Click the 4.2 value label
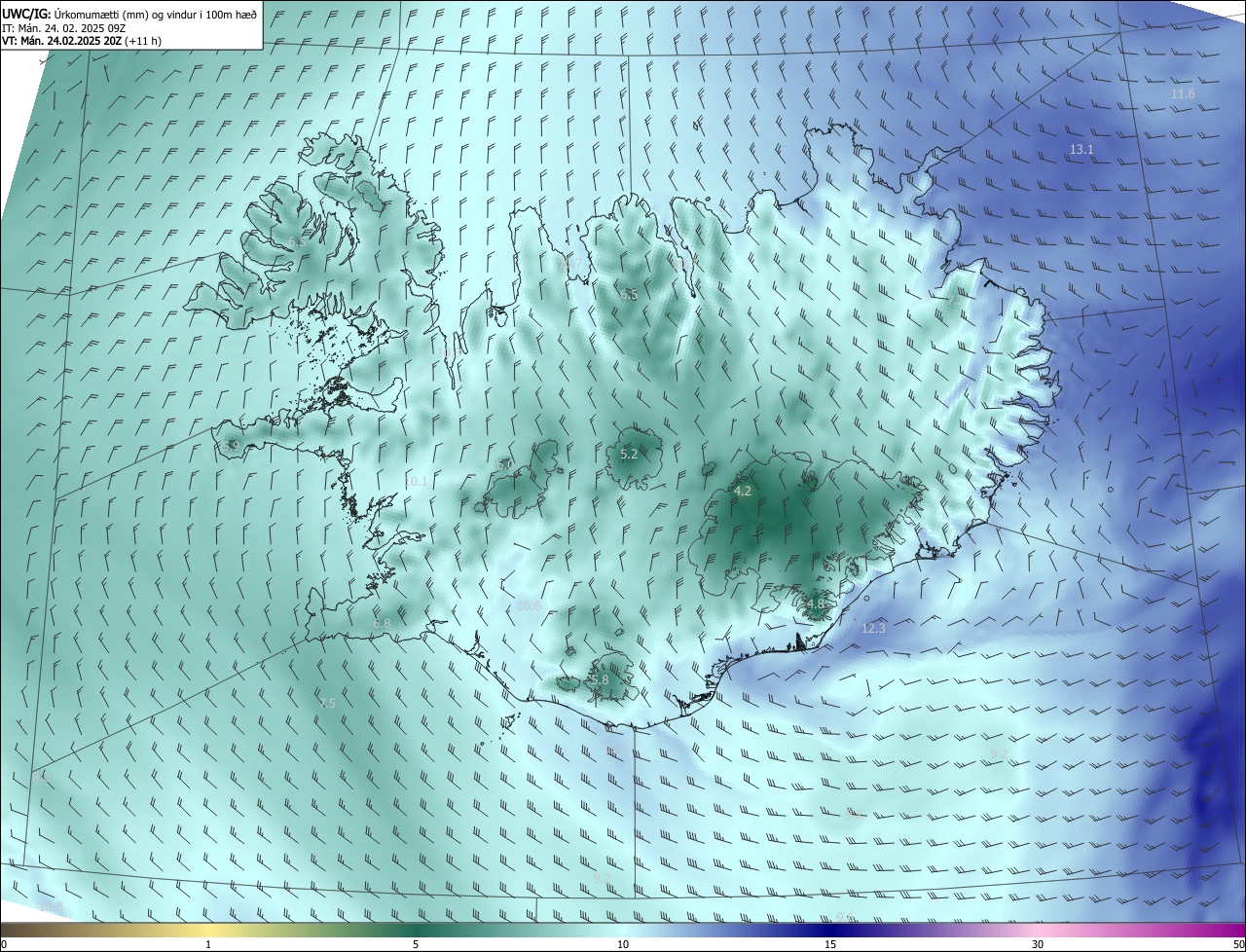 click(x=742, y=492)
